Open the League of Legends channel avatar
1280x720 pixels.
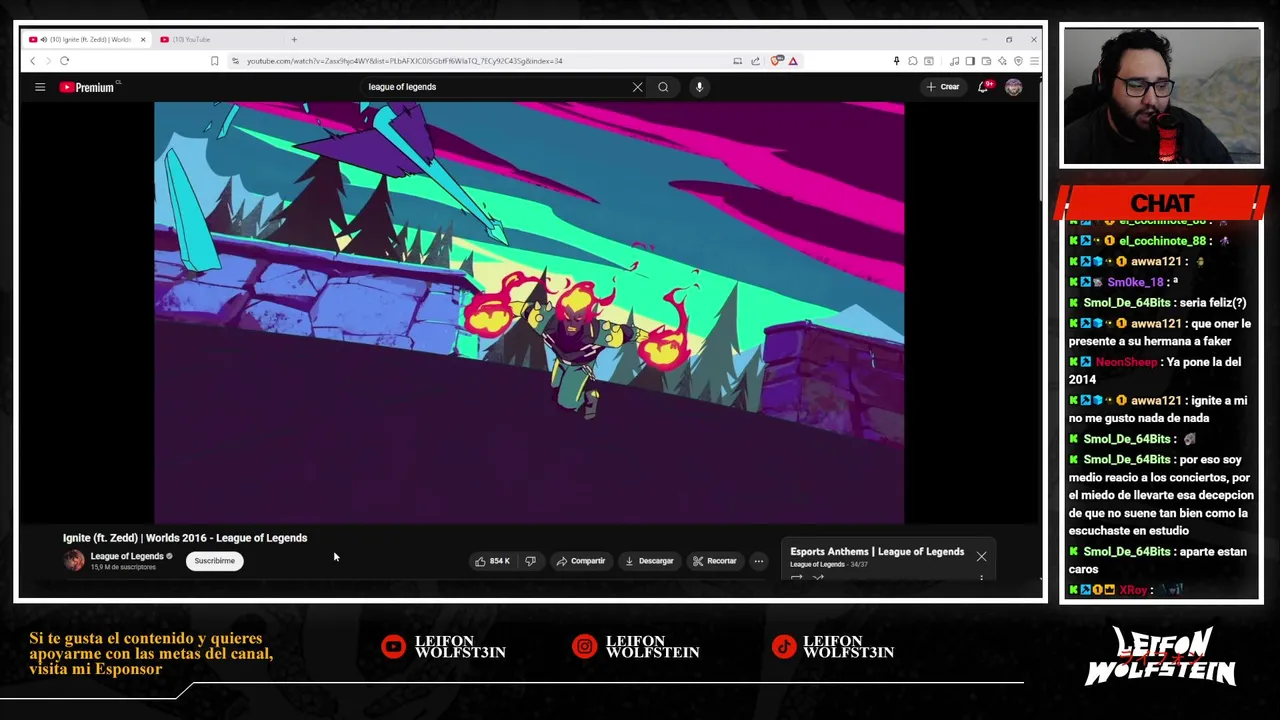click(74, 561)
